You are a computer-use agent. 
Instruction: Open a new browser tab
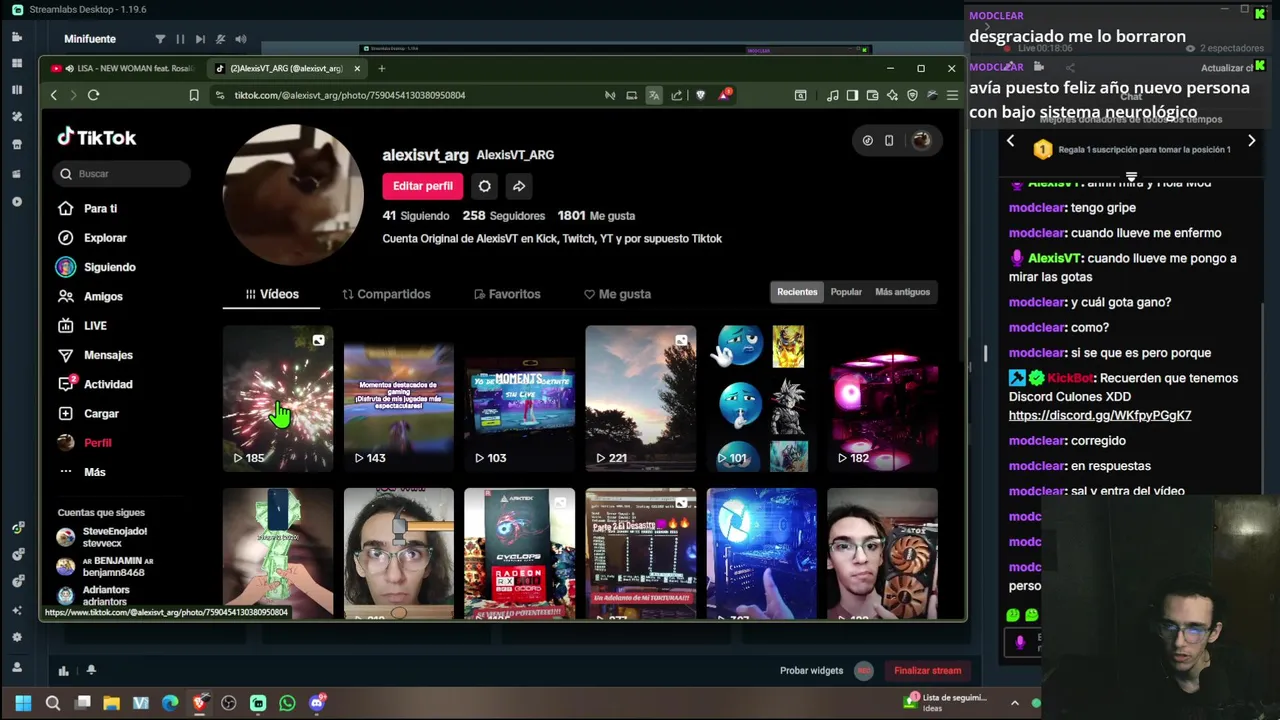tap(381, 68)
